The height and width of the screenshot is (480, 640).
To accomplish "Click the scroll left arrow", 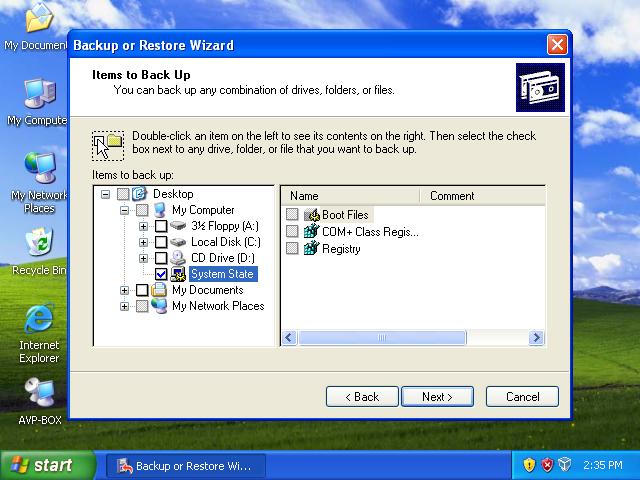I will [x=289, y=338].
